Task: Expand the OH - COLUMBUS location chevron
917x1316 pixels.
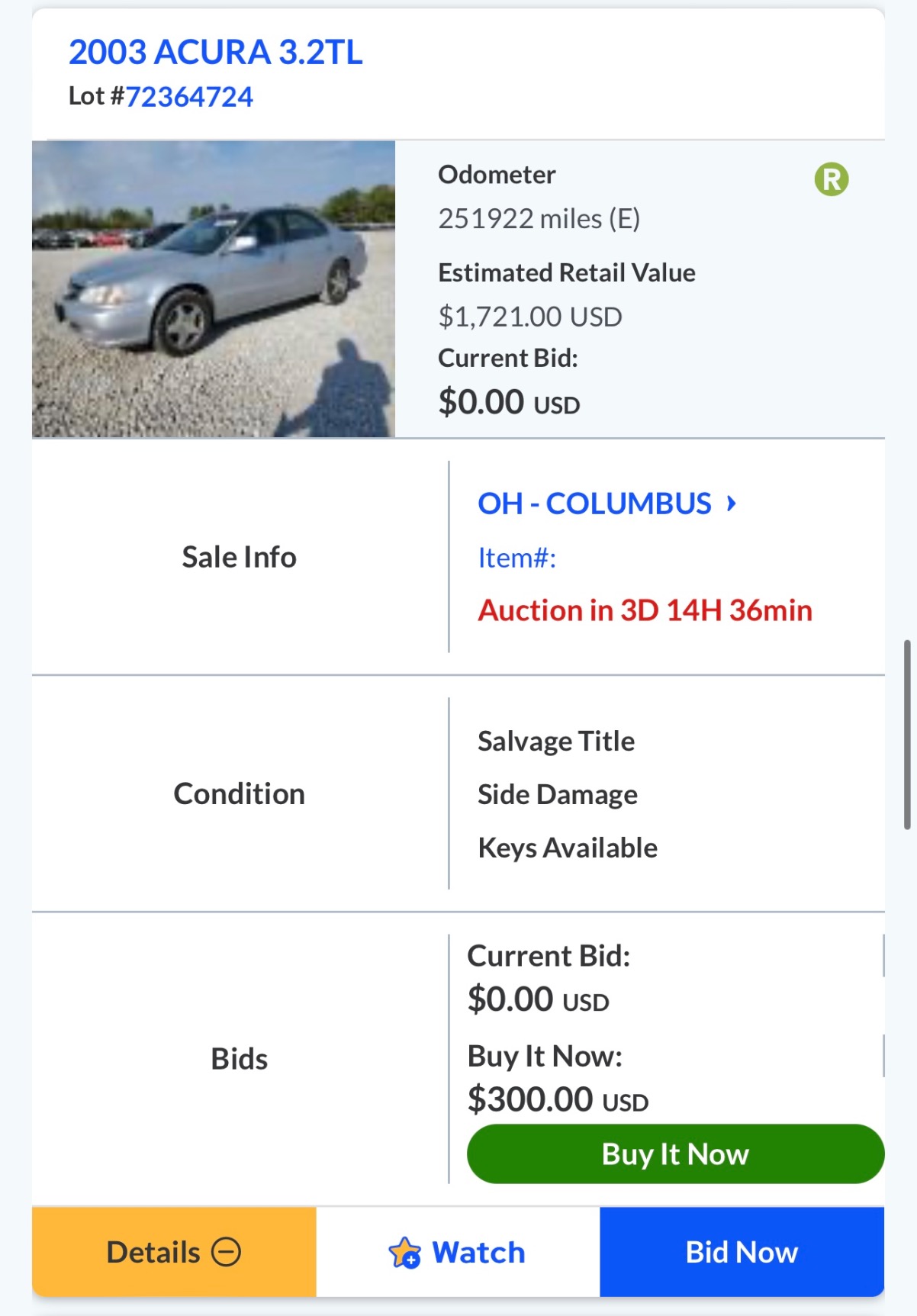Action: tap(731, 504)
